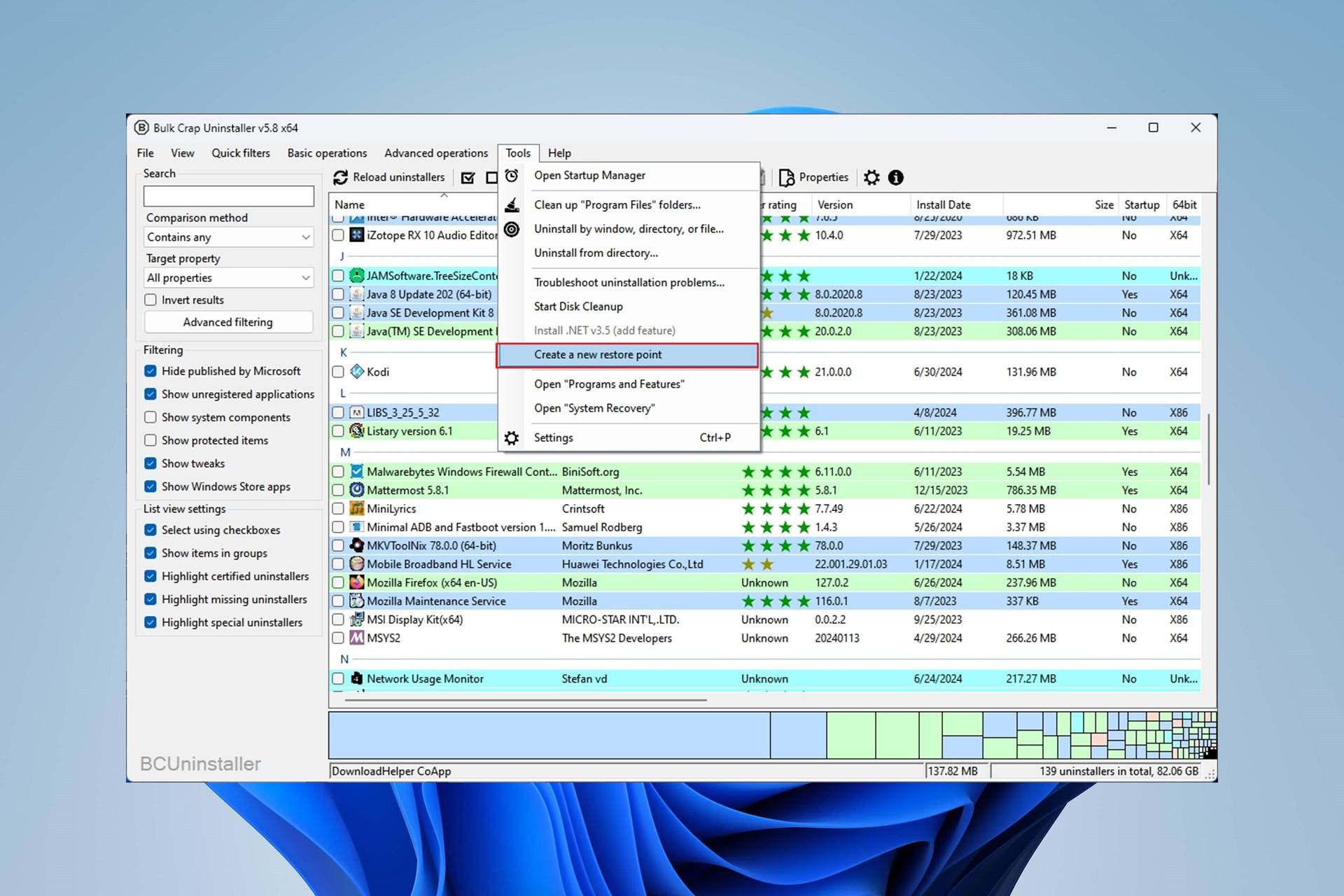This screenshot has height=896, width=1344.
Task: Click the Settings gear icon in toolbar
Action: click(x=872, y=177)
